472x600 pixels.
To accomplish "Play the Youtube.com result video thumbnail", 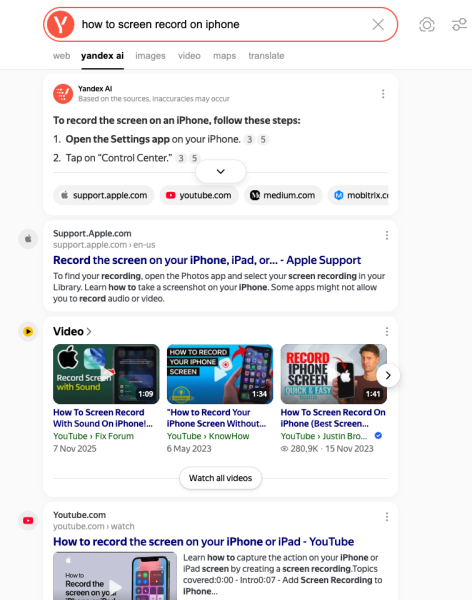I will pos(115,576).
